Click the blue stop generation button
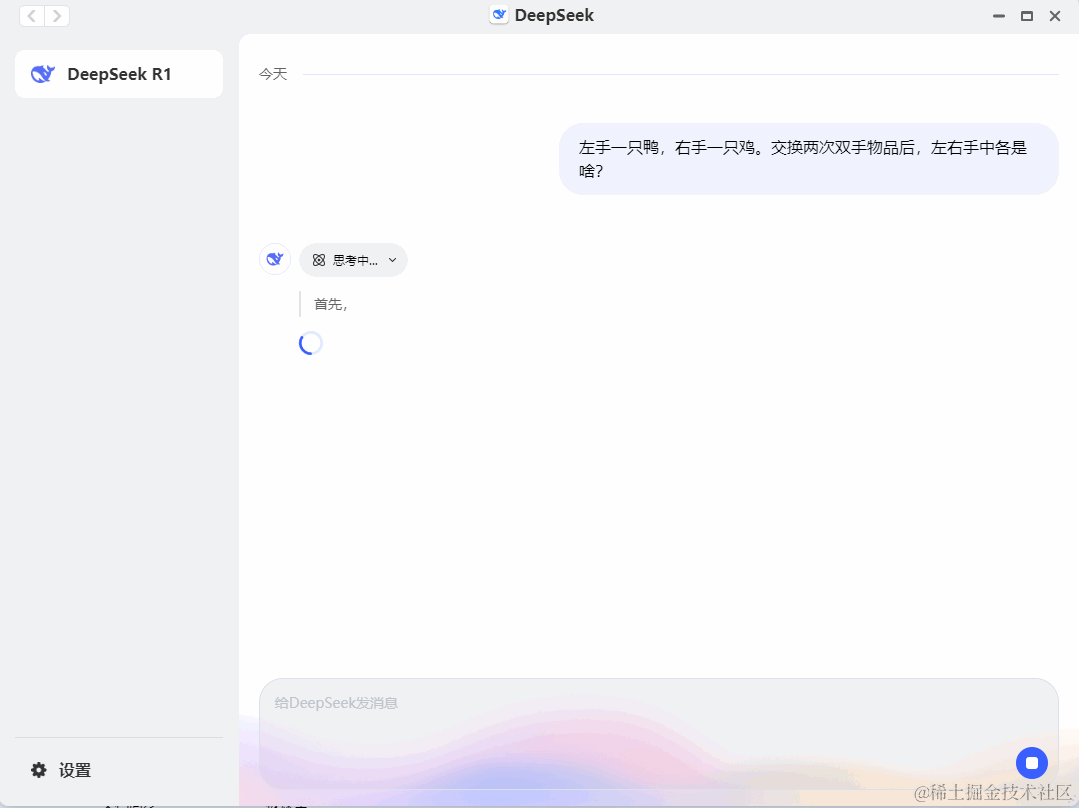The width and height of the screenshot is (1079, 808). pyautogui.click(x=1031, y=762)
